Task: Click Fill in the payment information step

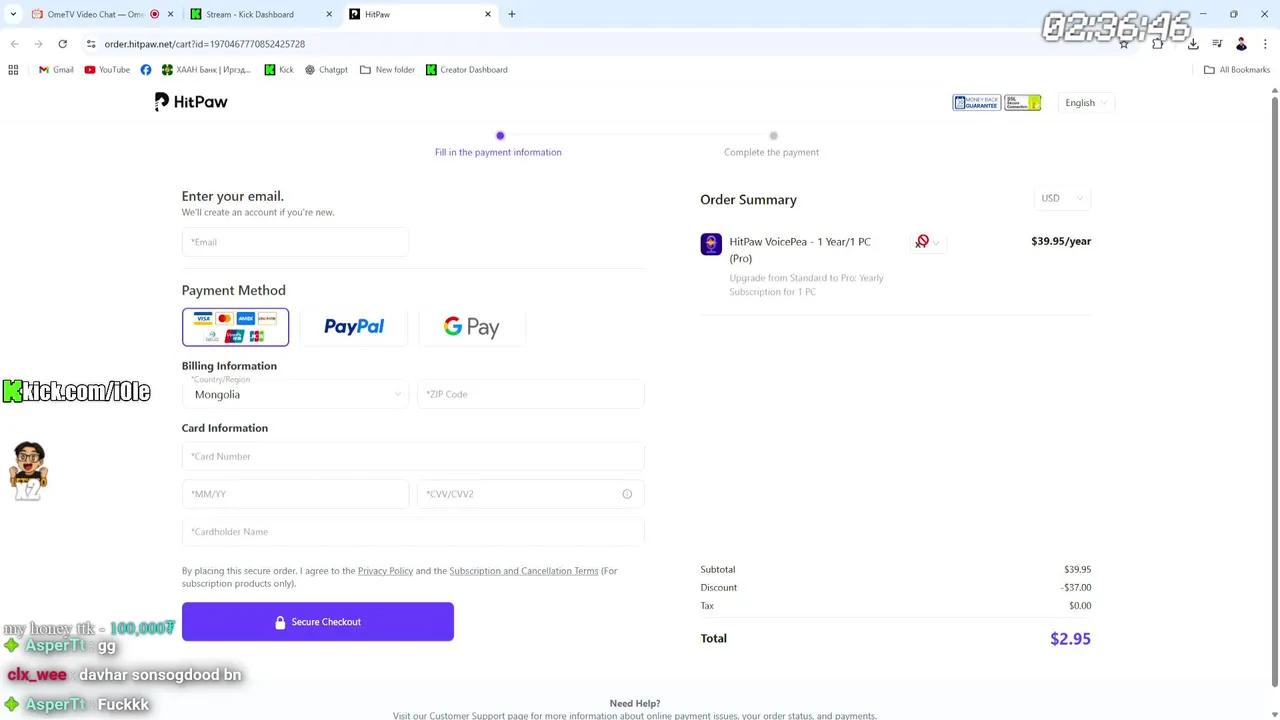Action: [498, 152]
